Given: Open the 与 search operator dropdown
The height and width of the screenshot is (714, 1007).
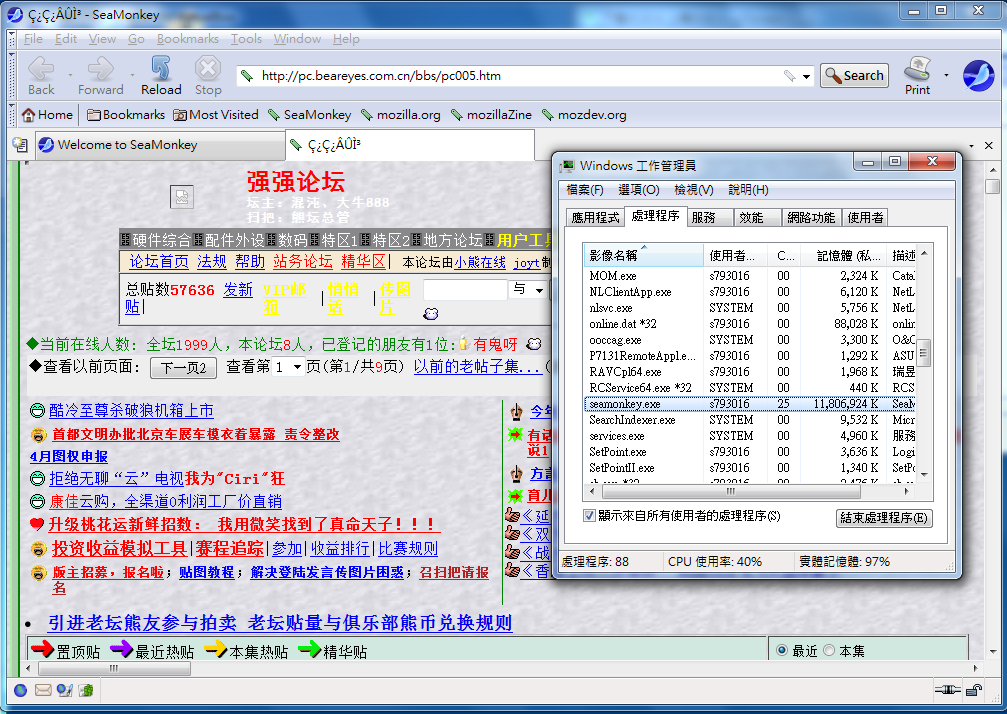Looking at the screenshot, I should [539, 290].
